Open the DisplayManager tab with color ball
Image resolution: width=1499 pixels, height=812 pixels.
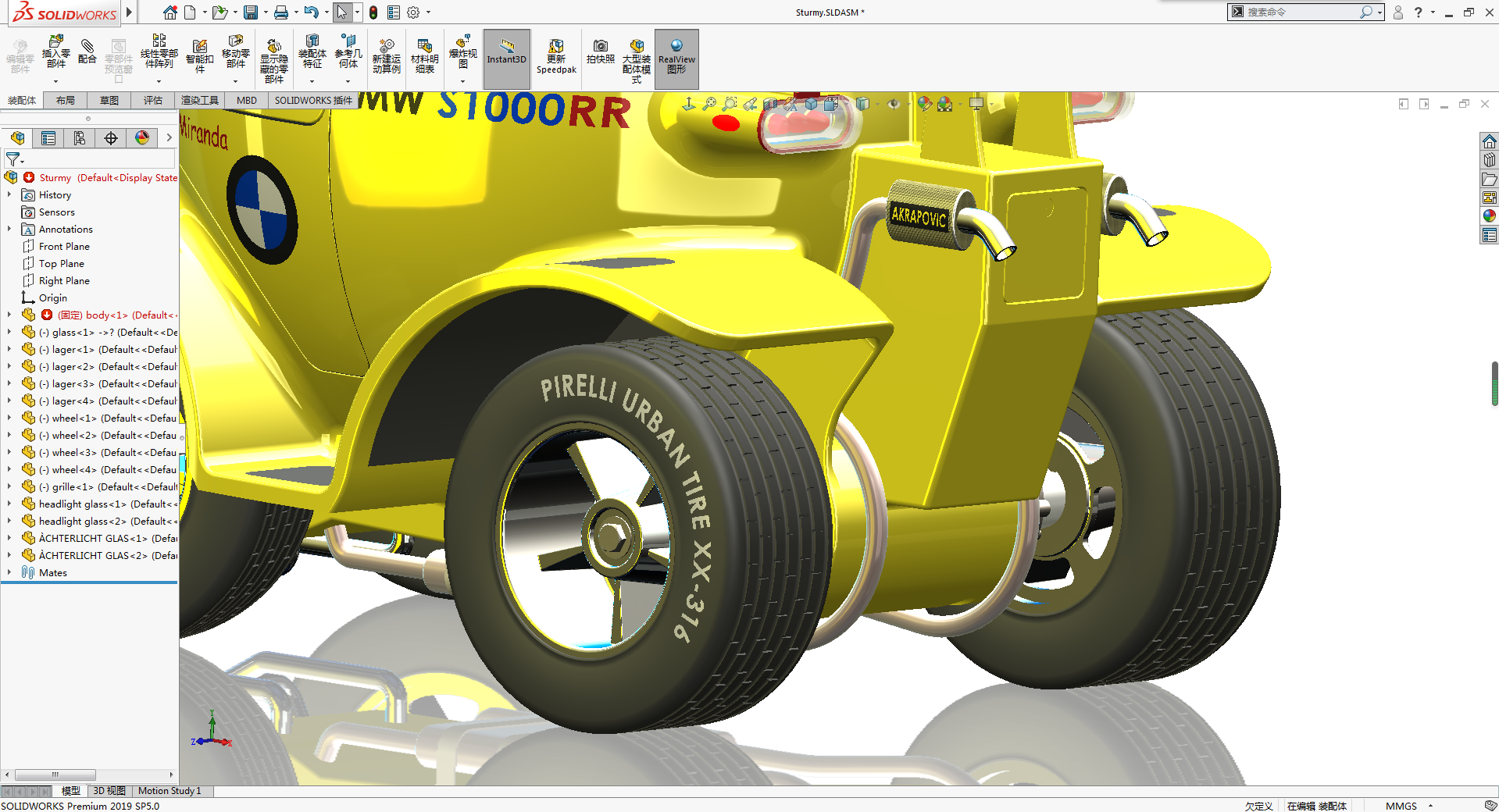coord(142,138)
